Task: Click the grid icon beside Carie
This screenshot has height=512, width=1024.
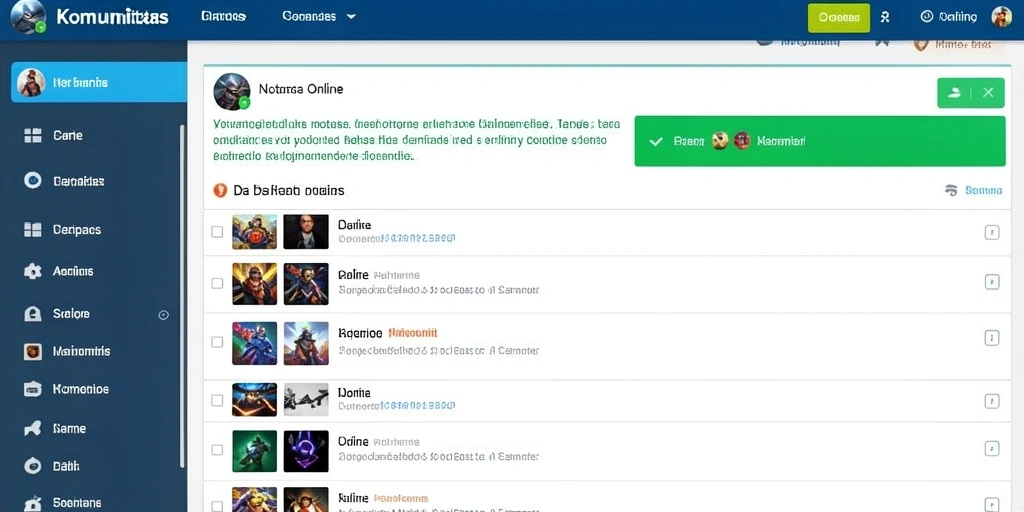Action: pyautogui.click(x=33, y=135)
